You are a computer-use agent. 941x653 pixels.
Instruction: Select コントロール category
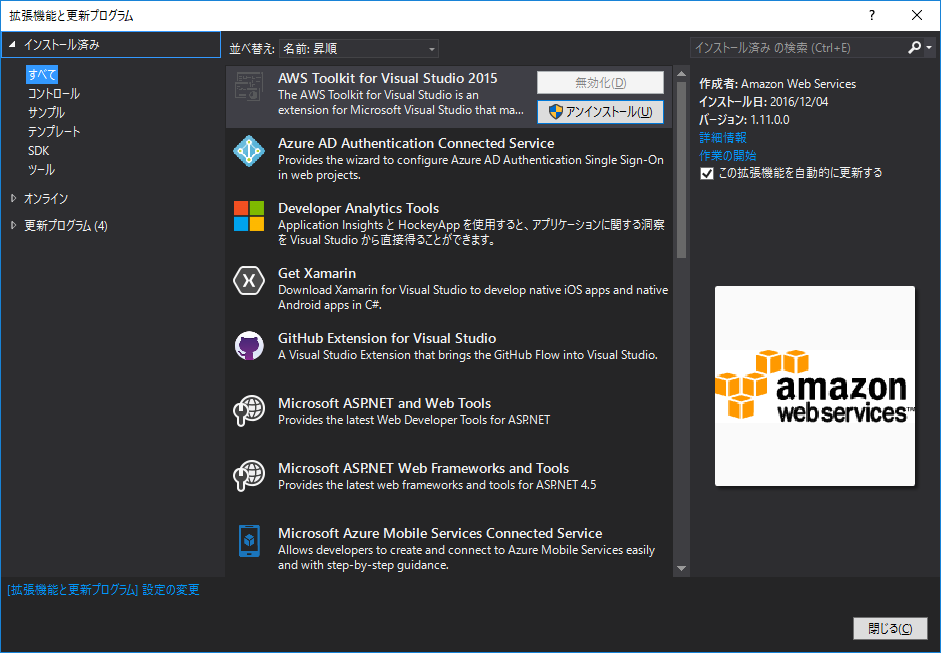point(53,94)
